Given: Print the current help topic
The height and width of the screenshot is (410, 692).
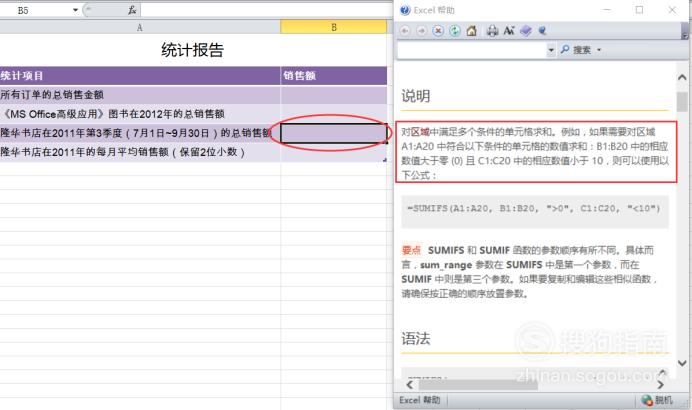Looking at the screenshot, I should (x=492, y=30).
